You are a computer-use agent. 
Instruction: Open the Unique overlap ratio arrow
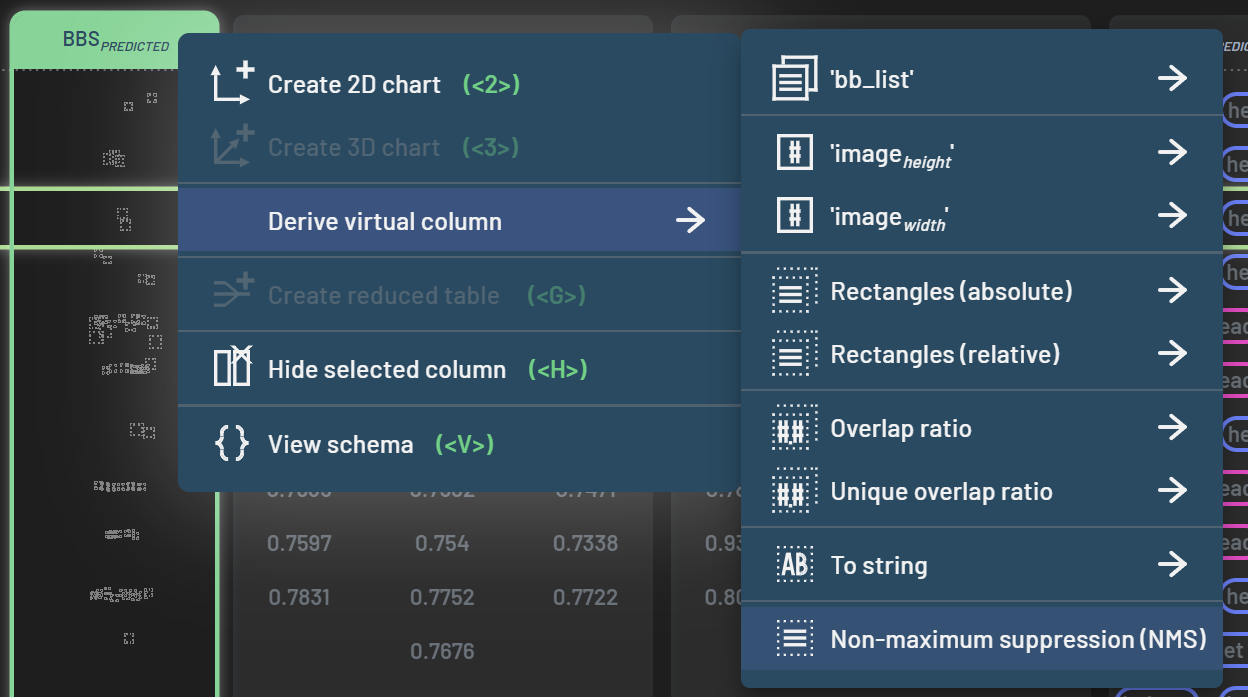[x=1172, y=491]
